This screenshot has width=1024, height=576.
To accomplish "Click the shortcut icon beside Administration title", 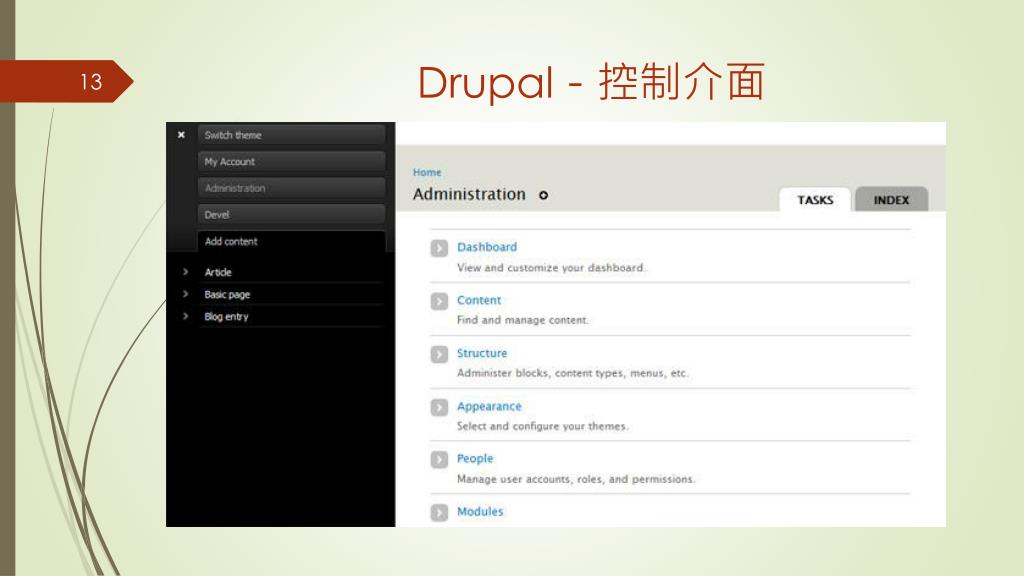I will 543,195.
